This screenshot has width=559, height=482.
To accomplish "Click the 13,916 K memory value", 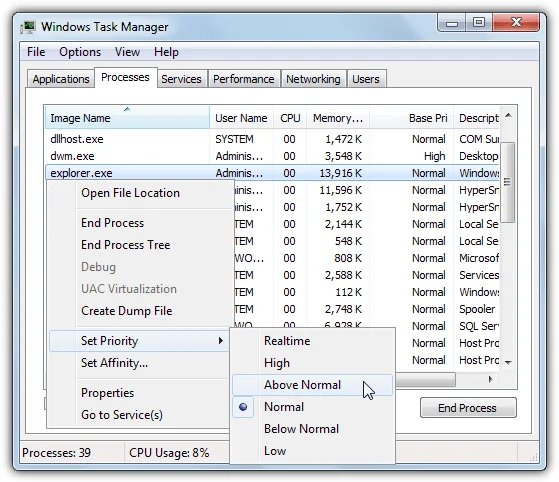I will 340,173.
